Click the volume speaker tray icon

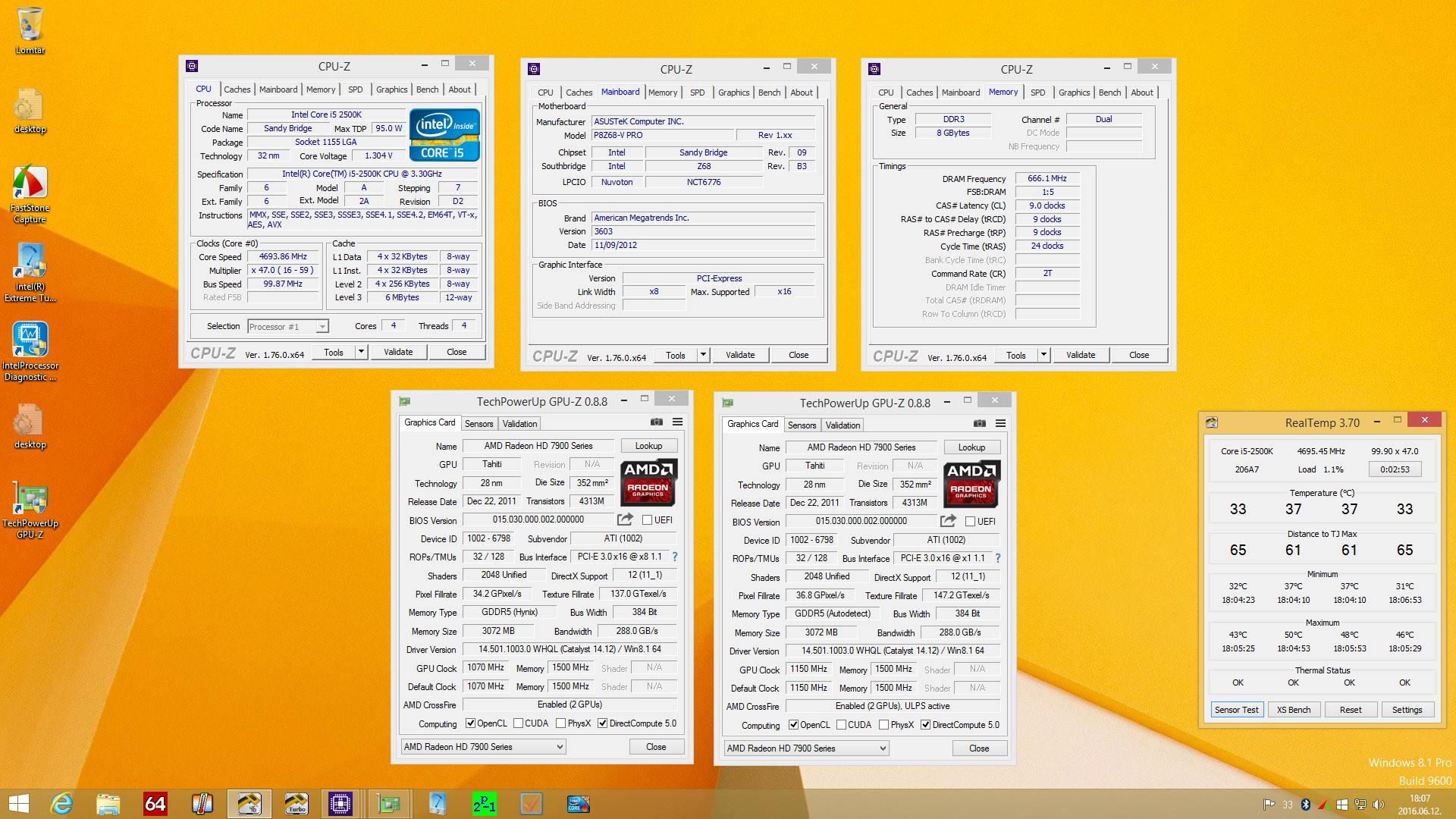(1379, 805)
